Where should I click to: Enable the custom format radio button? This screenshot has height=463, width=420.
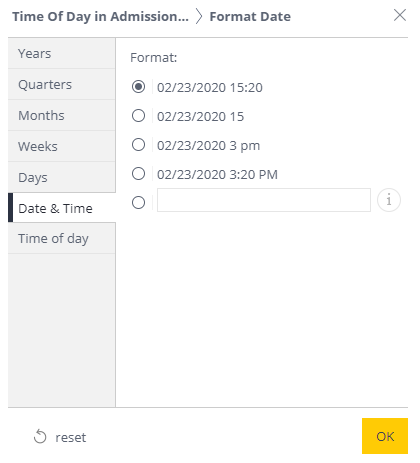pyautogui.click(x=138, y=202)
